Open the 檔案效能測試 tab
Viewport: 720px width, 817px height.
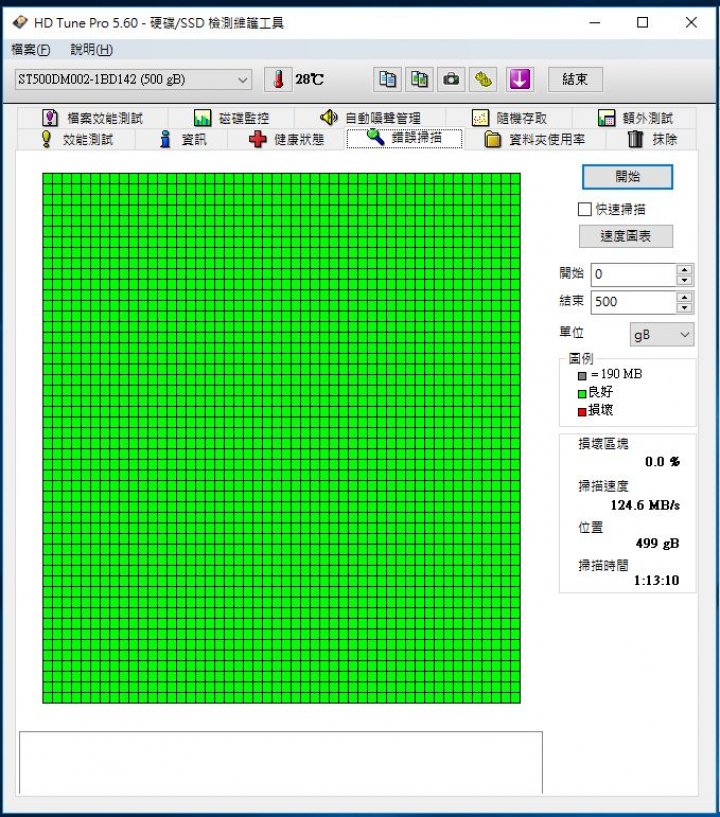(93, 118)
